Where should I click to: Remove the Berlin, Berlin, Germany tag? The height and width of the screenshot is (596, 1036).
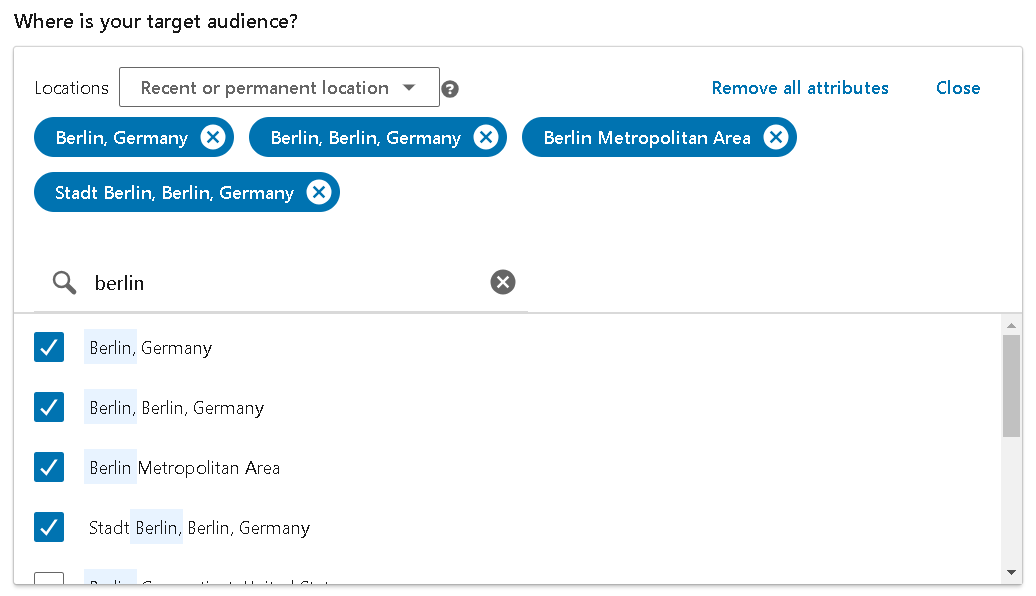[x=485, y=138]
